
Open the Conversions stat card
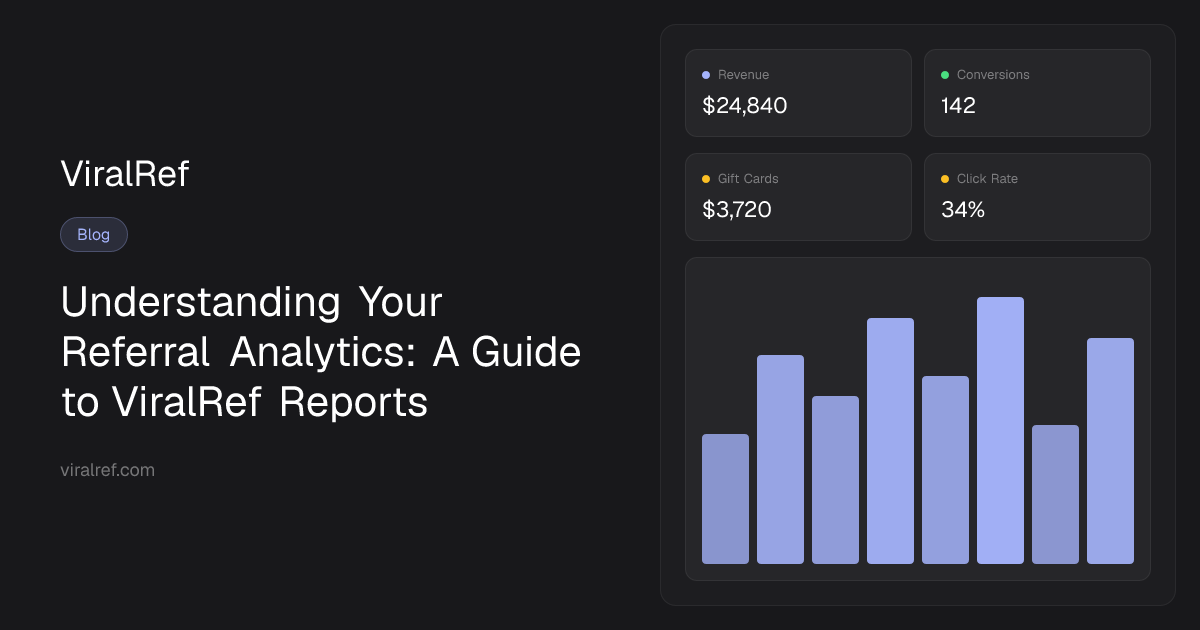click(x=1037, y=93)
